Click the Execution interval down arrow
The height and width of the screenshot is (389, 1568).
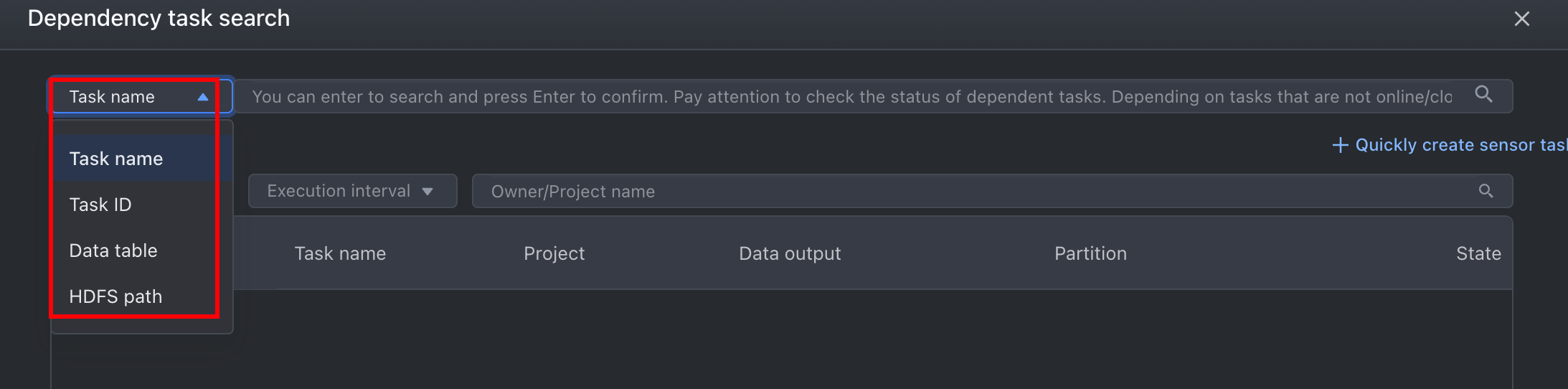[x=428, y=192]
